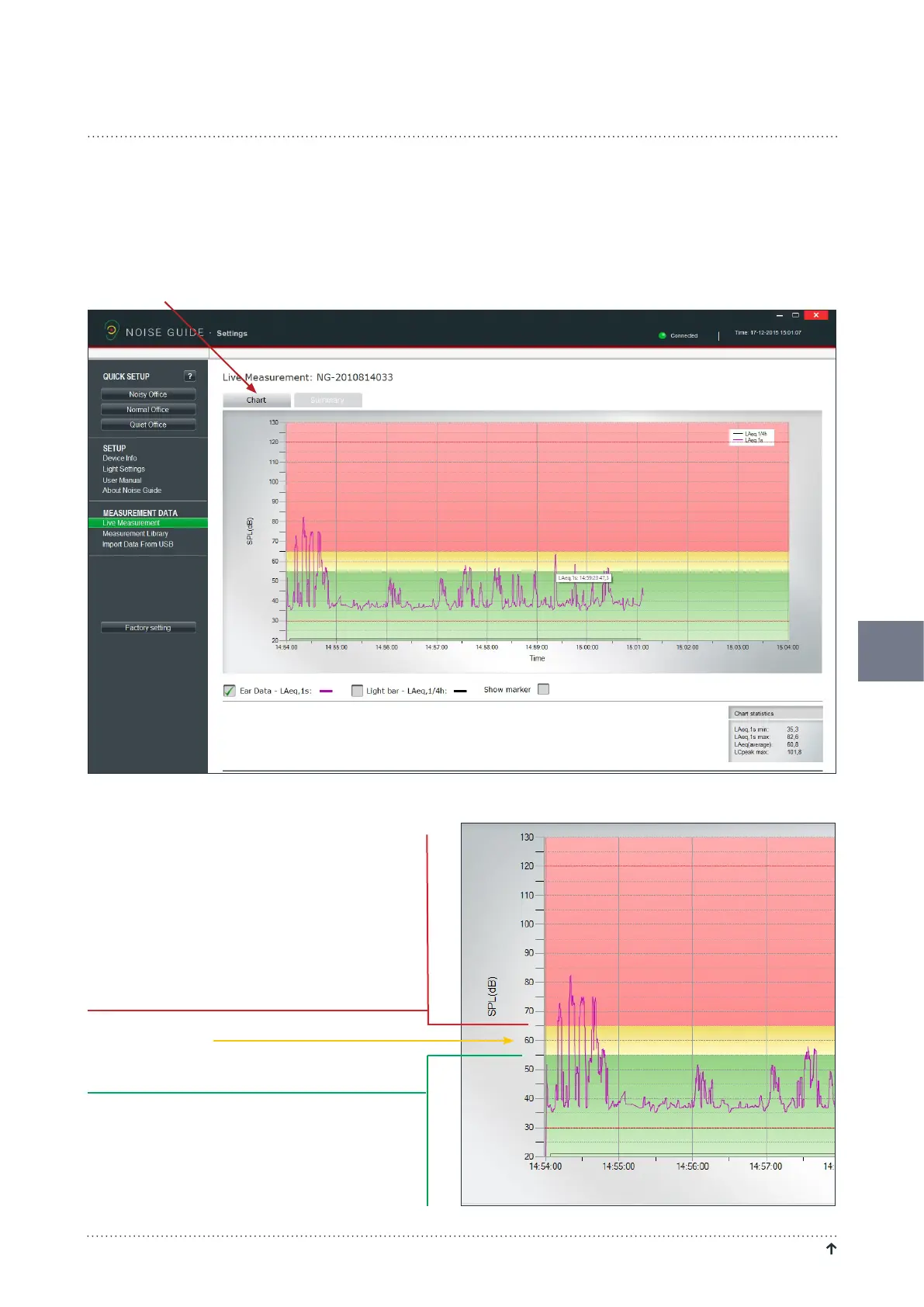Enable the Light bar LAeq,1/4h checkbox
The width and height of the screenshot is (924, 1307).
coord(357,690)
